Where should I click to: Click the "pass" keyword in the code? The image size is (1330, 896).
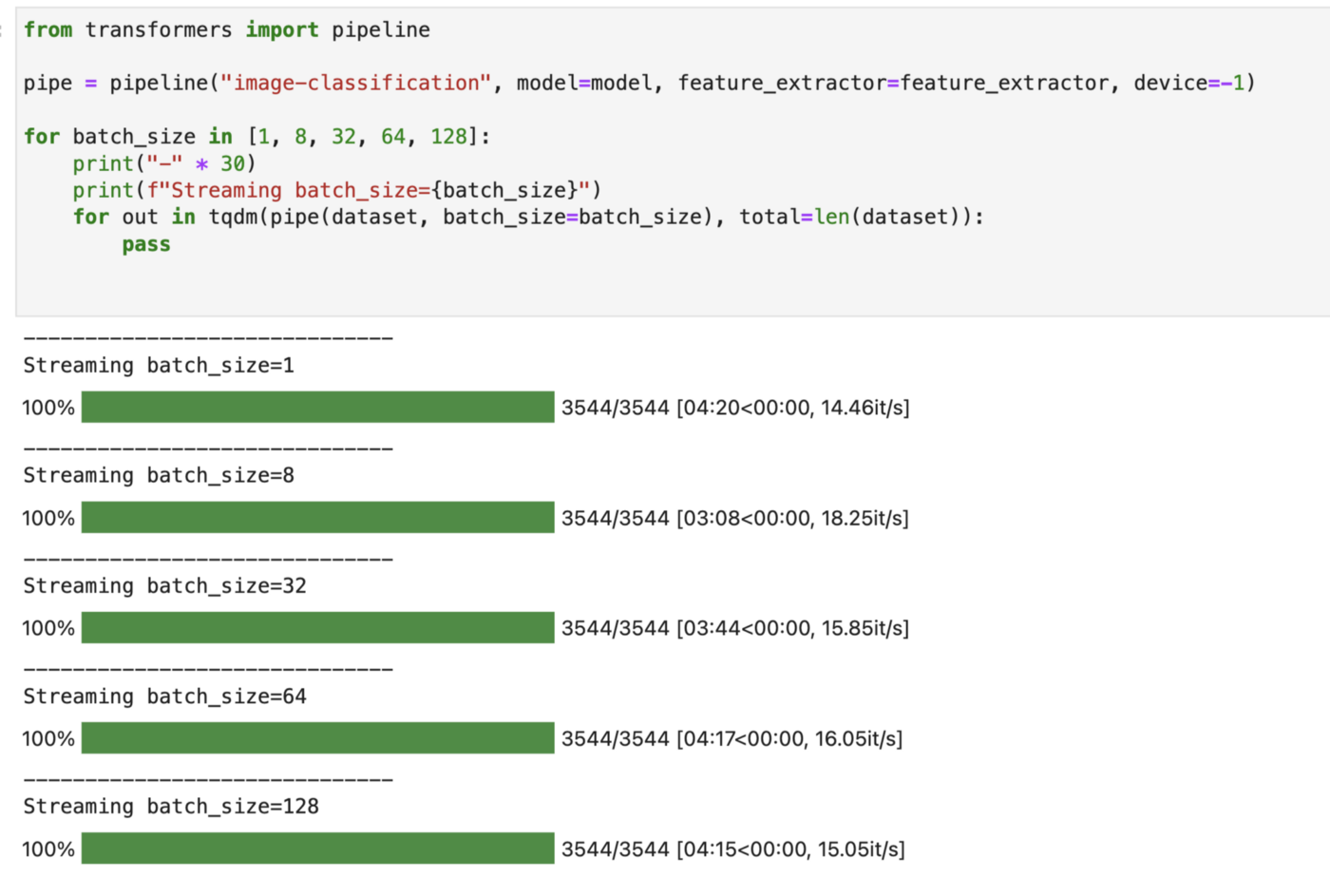click(146, 245)
